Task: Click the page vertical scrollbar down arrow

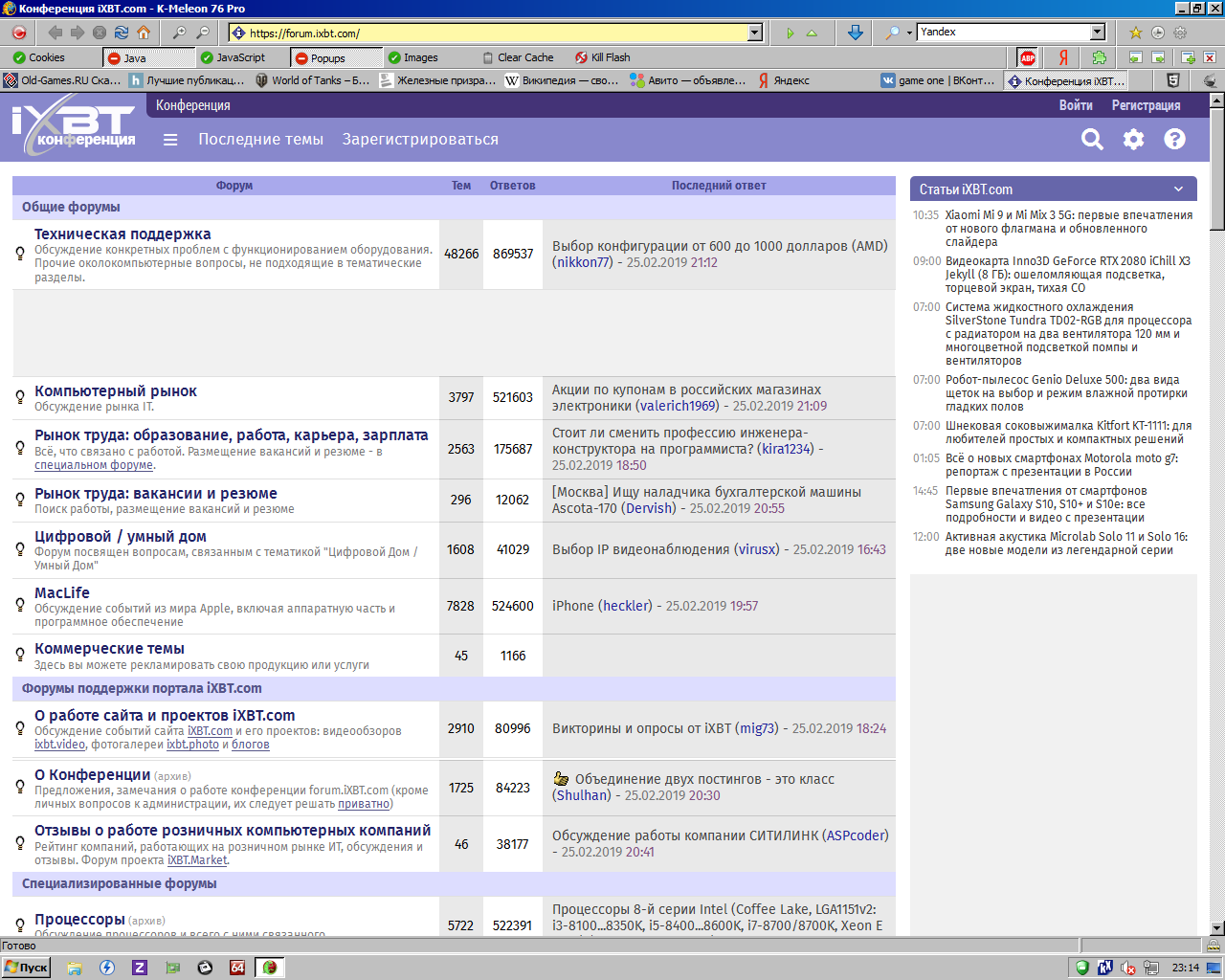Action: pyautogui.click(x=1216, y=927)
